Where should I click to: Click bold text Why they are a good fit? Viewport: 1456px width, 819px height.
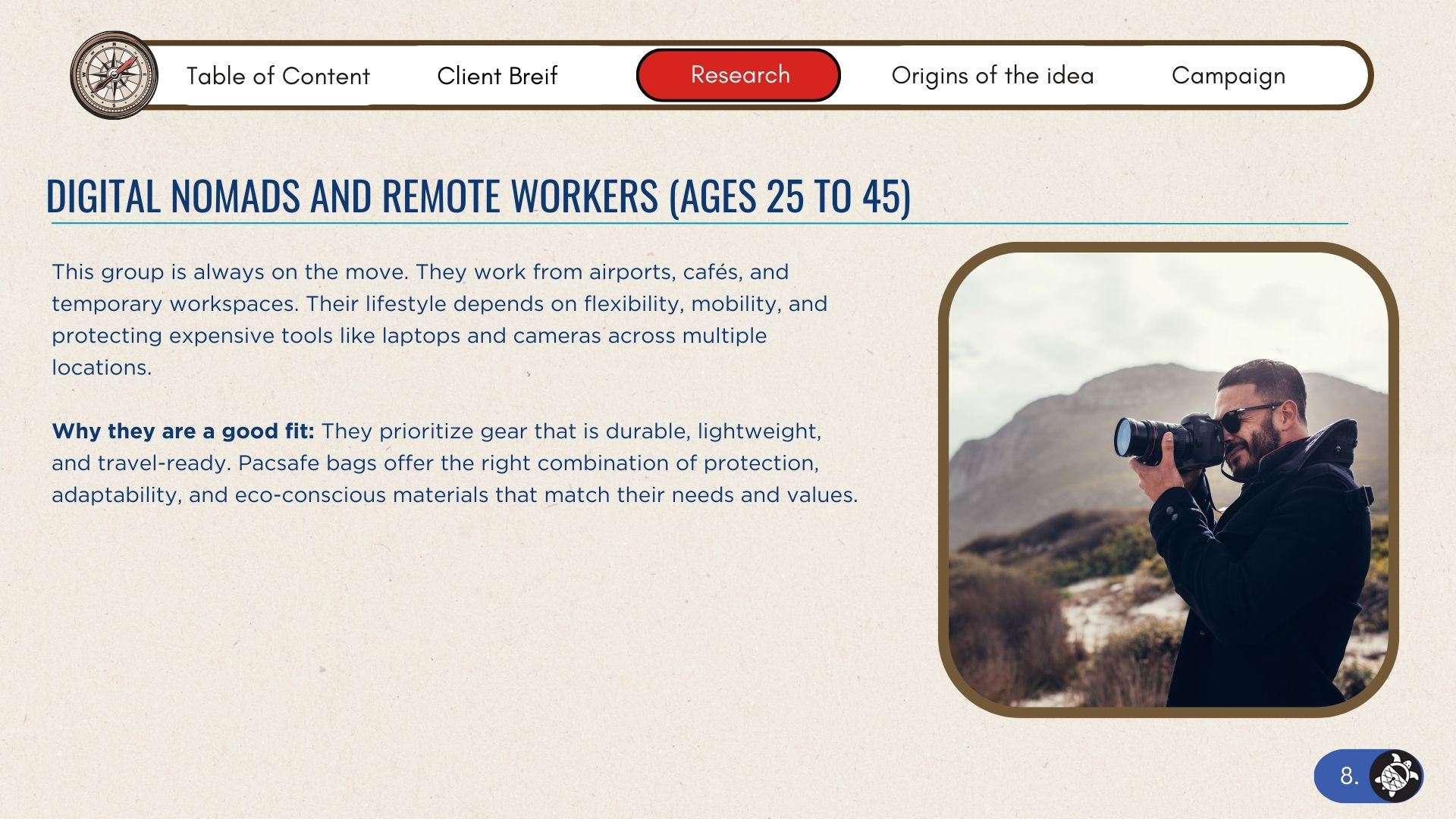183,431
